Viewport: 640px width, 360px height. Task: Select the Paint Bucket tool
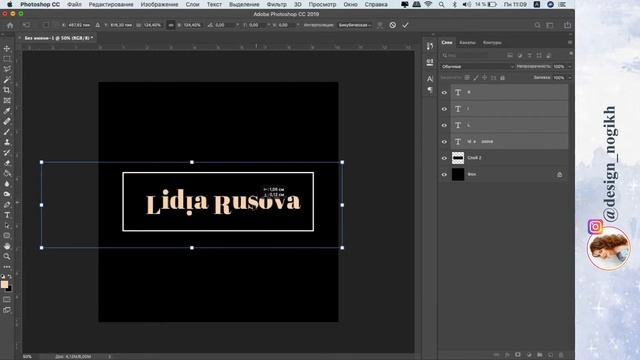tap(7, 173)
